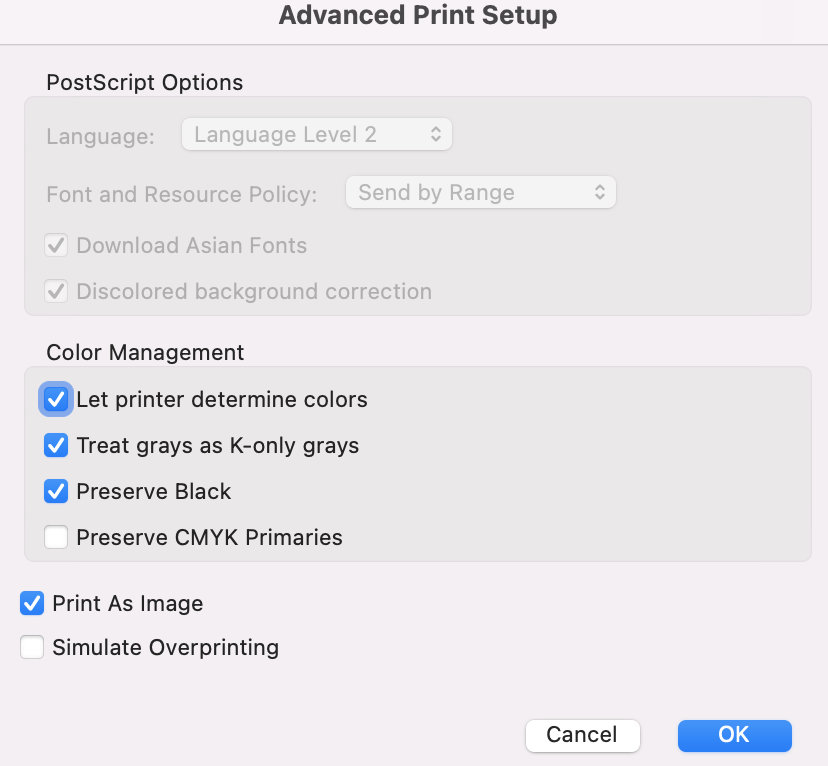
Task: Toggle the Let printer determine colors checkbox
Action: (56, 400)
